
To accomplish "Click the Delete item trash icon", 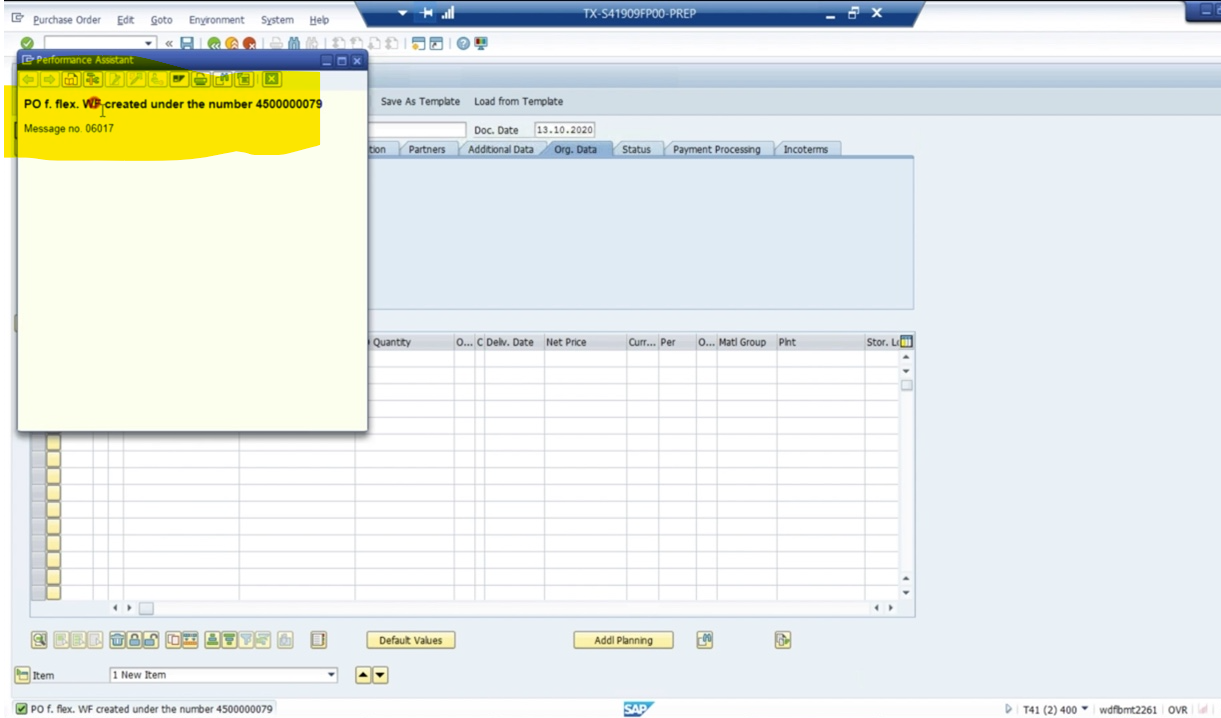I will [117, 639].
